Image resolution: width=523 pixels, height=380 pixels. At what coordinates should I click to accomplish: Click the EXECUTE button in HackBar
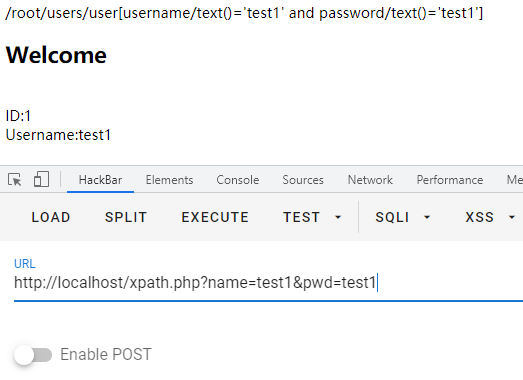click(x=215, y=217)
